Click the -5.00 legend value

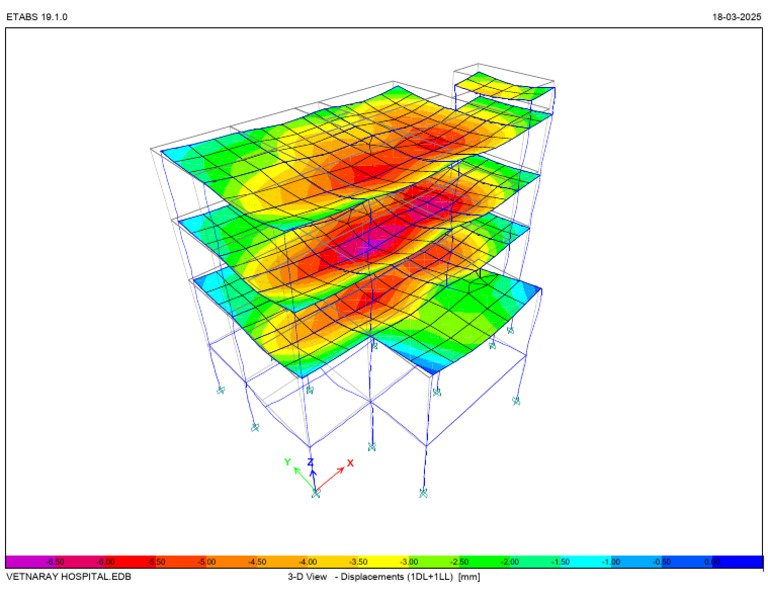(206, 562)
